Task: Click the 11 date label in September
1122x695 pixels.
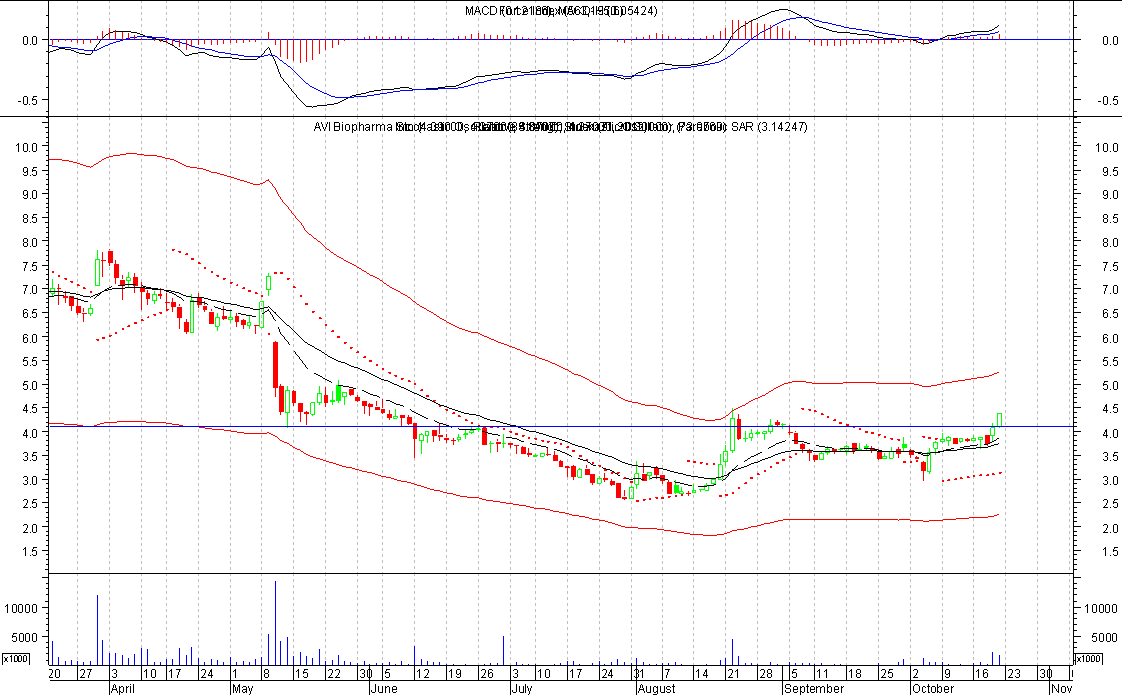Action: (x=821, y=674)
